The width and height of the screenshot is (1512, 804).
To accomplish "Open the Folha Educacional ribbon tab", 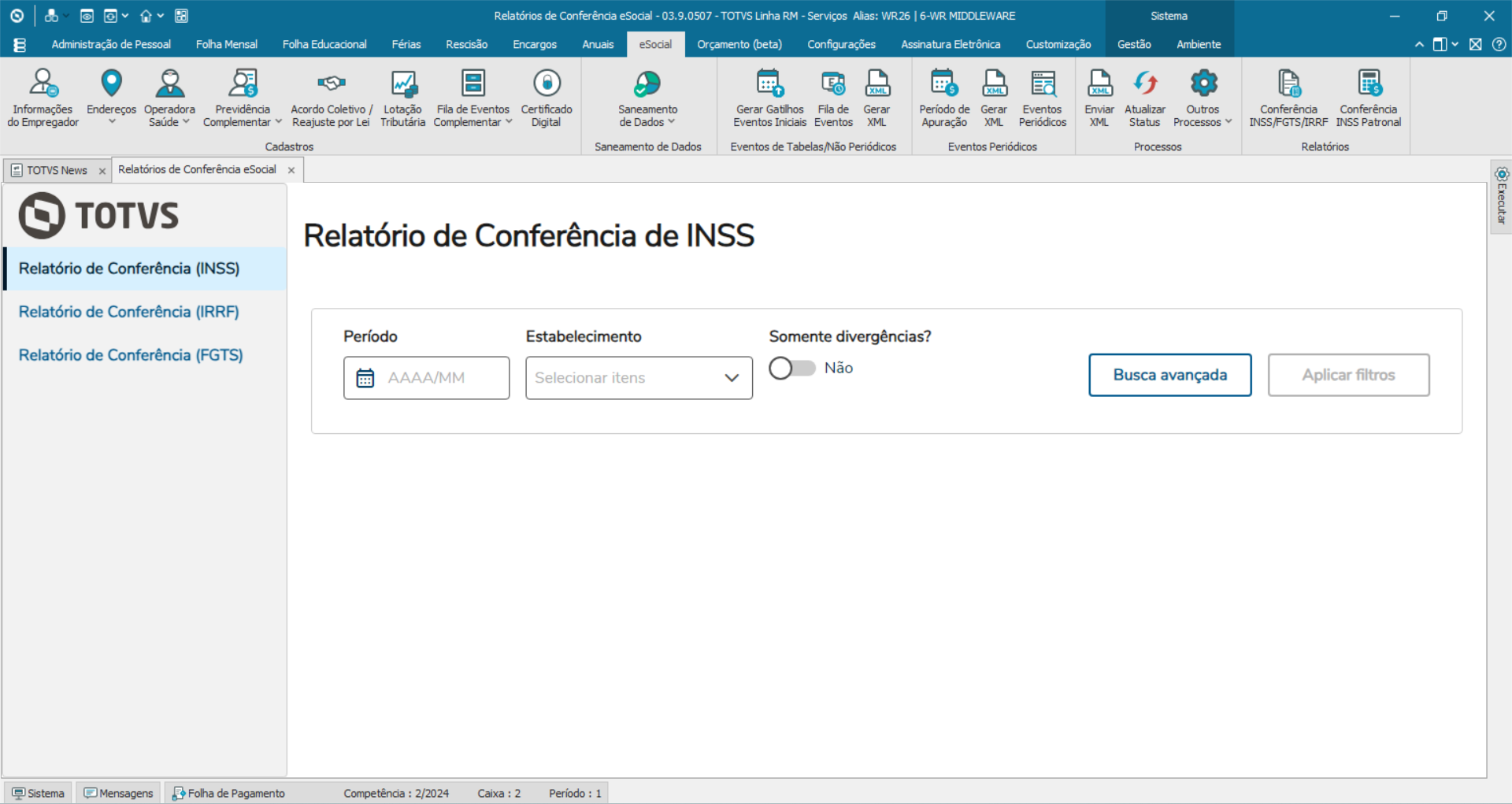I will click(324, 45).
